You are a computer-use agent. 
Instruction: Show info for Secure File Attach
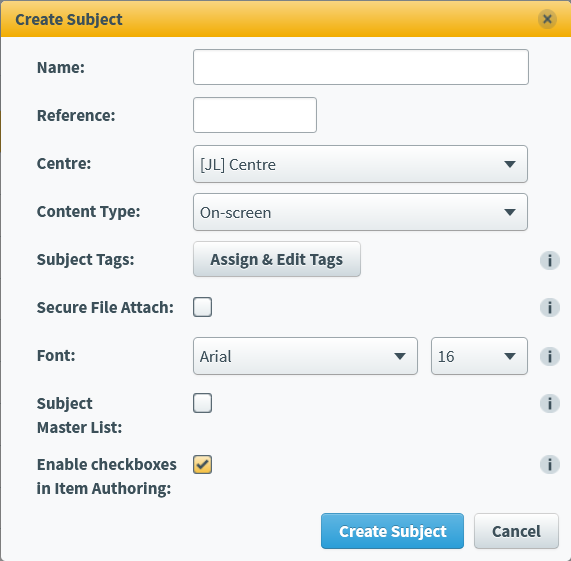pyautogui.click(x=550, y=308)
